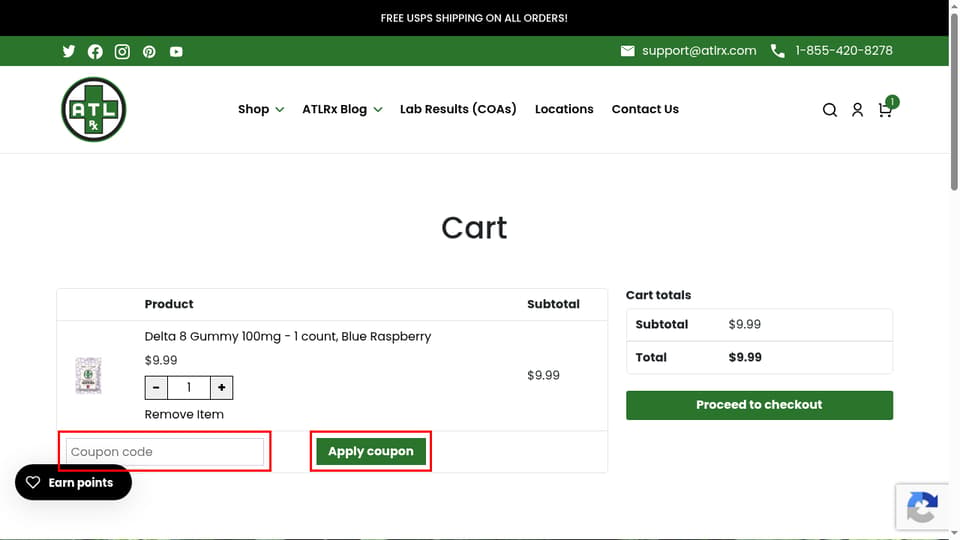Click the Cart totals heading
960x540 pixels.
point(658,295)
